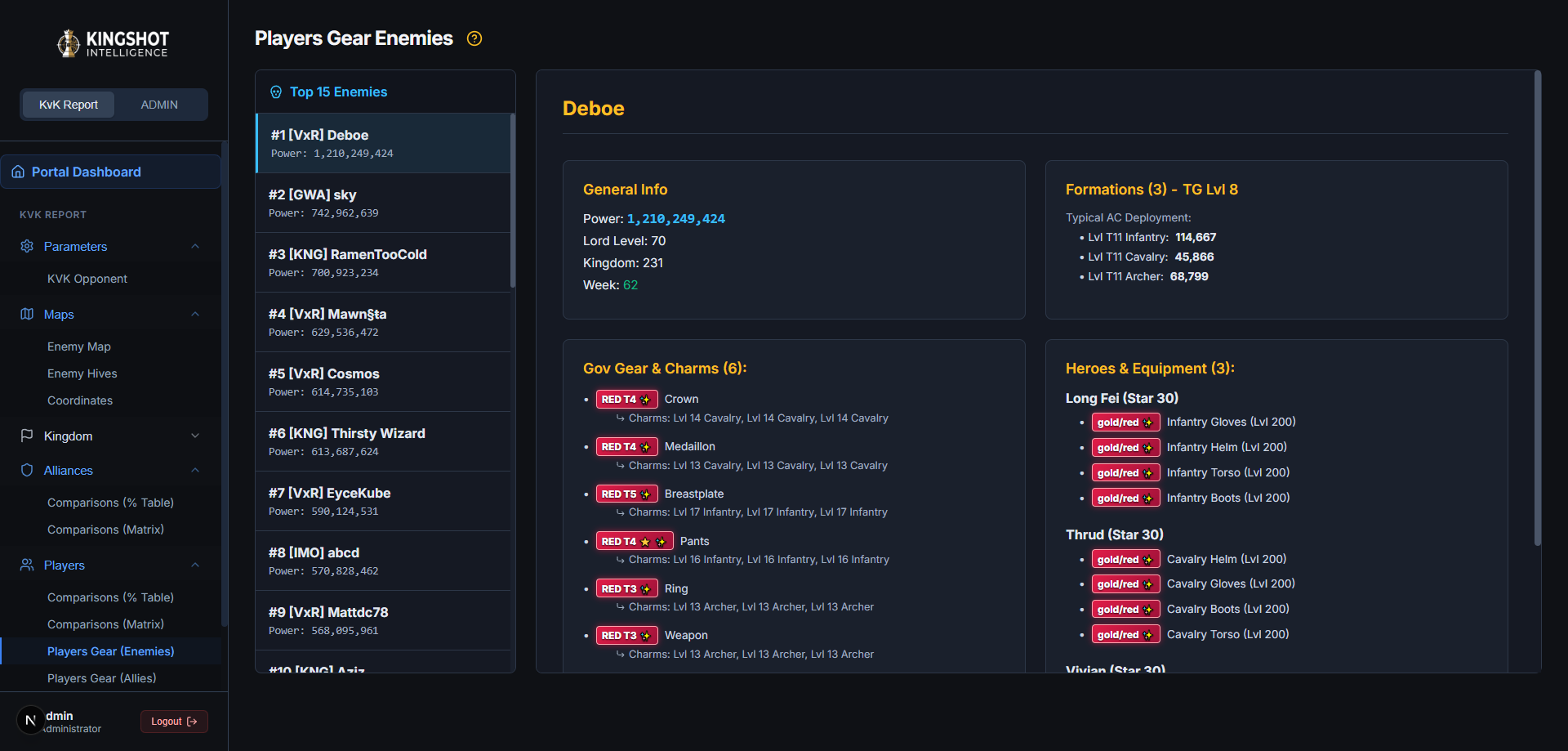Open Players Comparisons (Matrix)
The image size is (1568, 751).
(x=105, y=624)
